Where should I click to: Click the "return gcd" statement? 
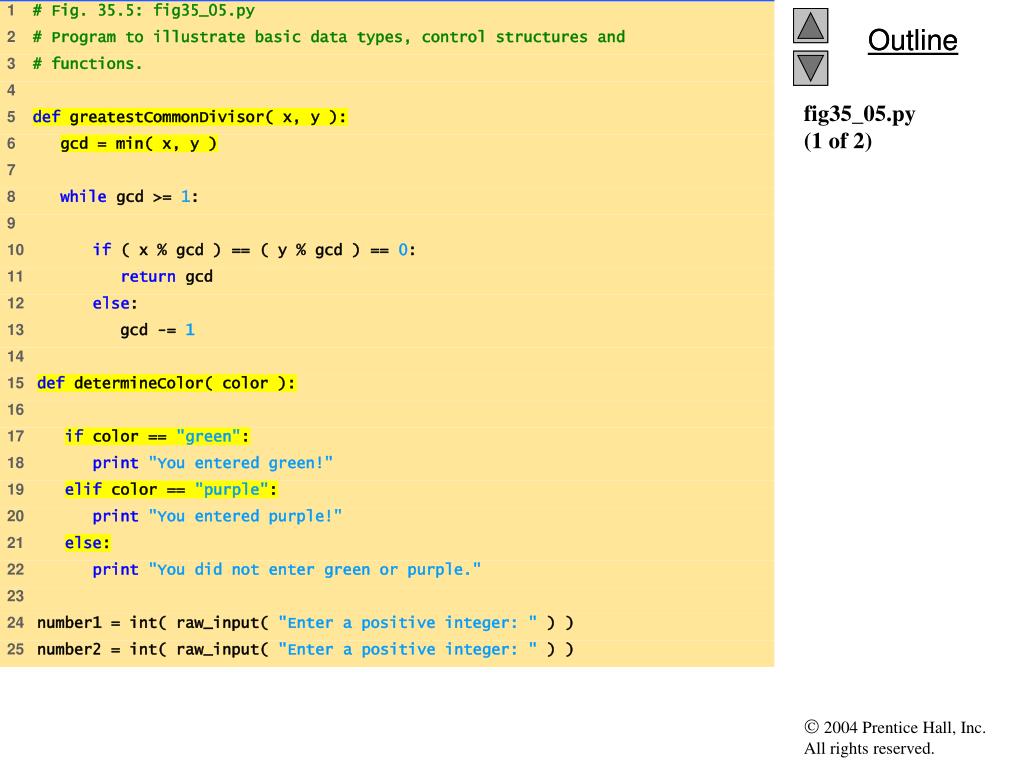[x=167, y=277]
